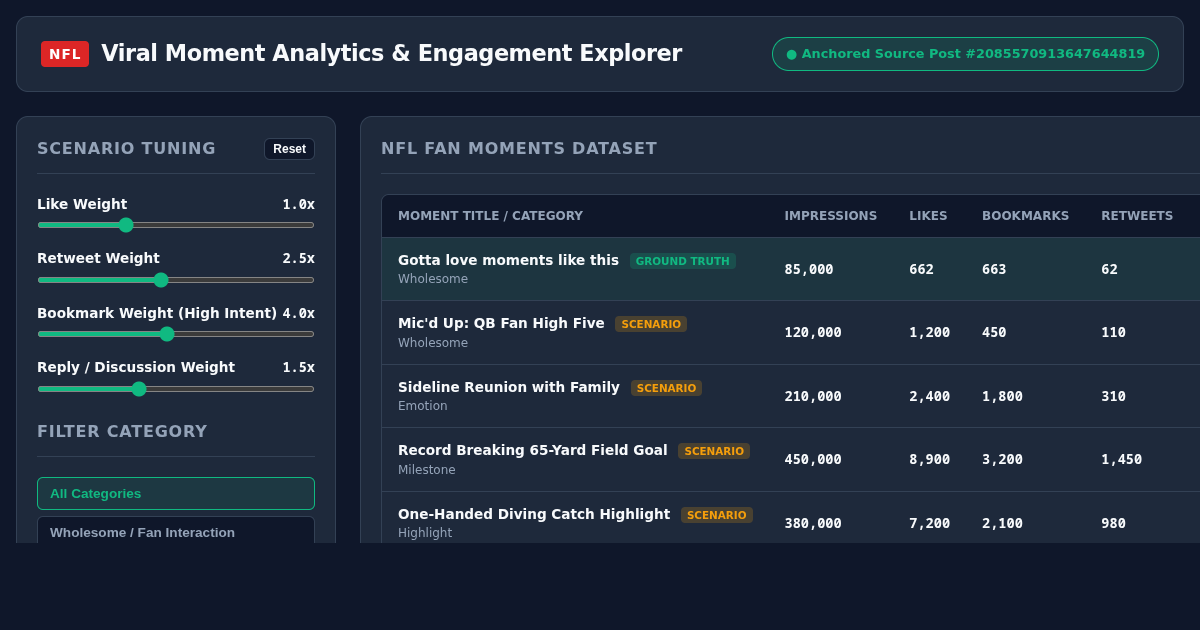Sort by the Bookmarks column header

pos(1025,216)
